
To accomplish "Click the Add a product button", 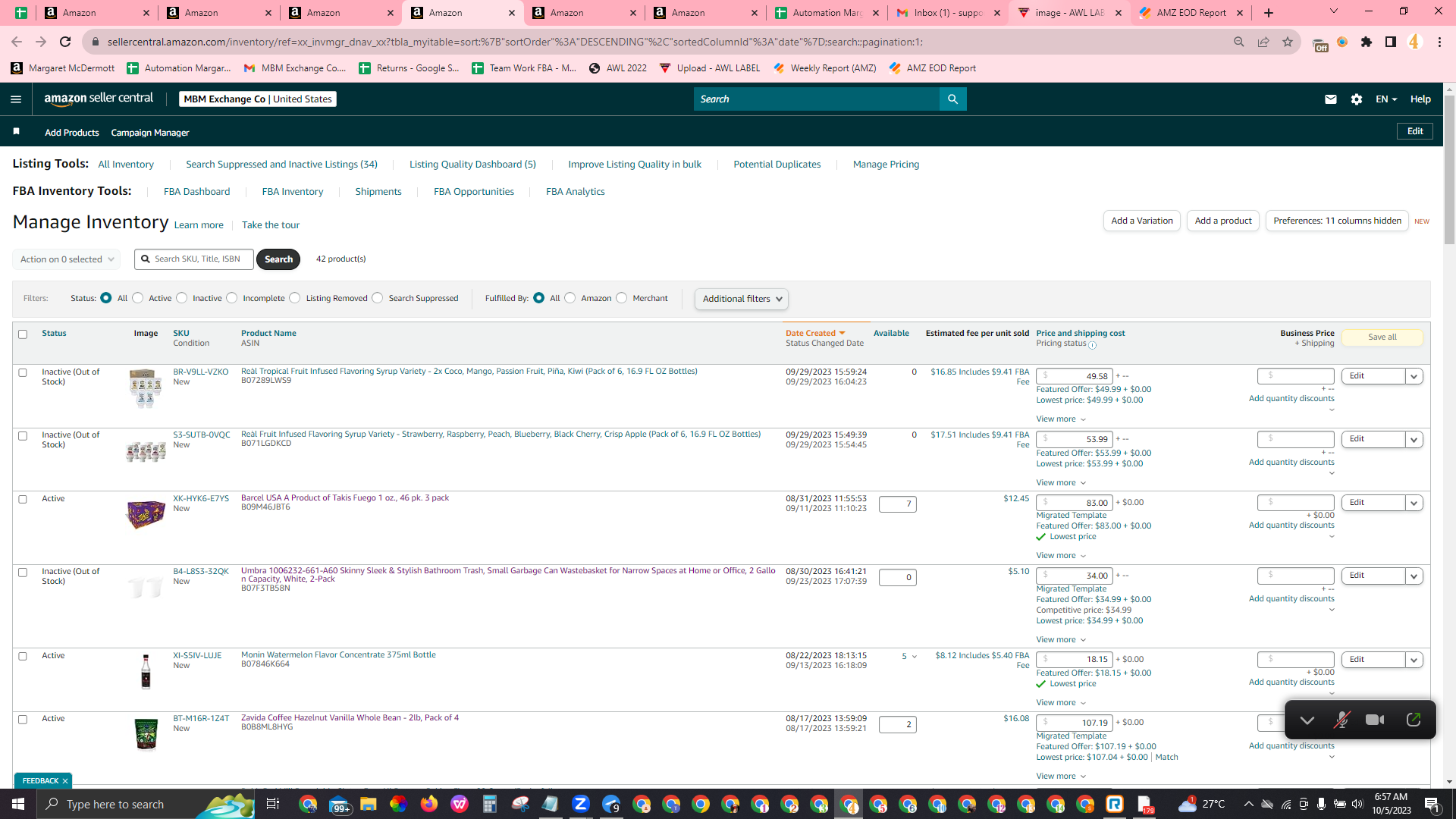I will click(x=1223, y=221).
